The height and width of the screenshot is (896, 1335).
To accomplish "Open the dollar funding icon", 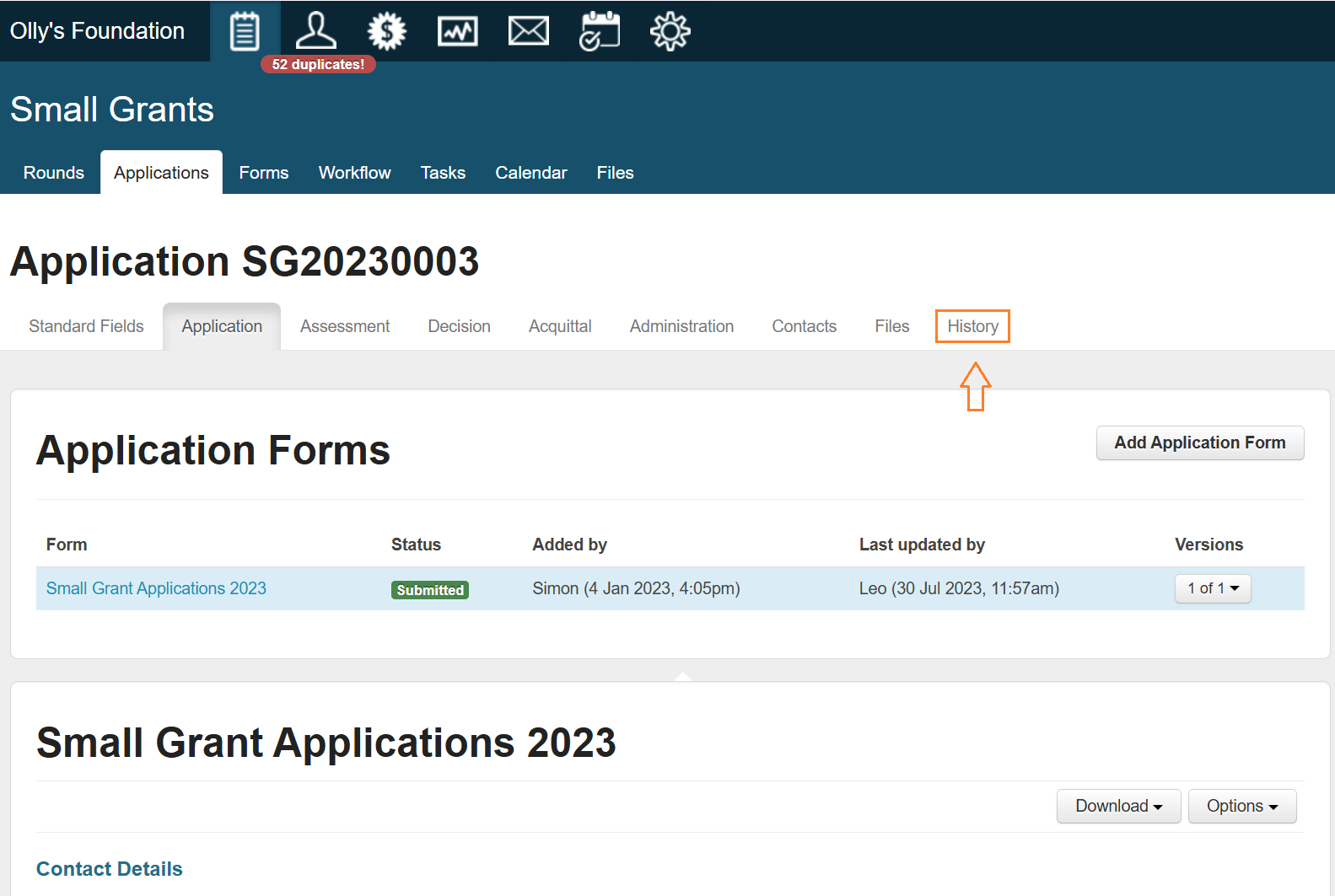I will pos(387,31).
